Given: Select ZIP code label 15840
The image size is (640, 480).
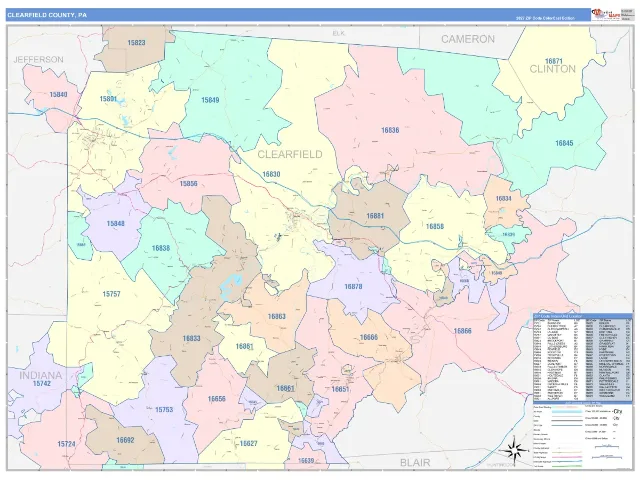Looking at the screenshot, I should tap(58, 94).
